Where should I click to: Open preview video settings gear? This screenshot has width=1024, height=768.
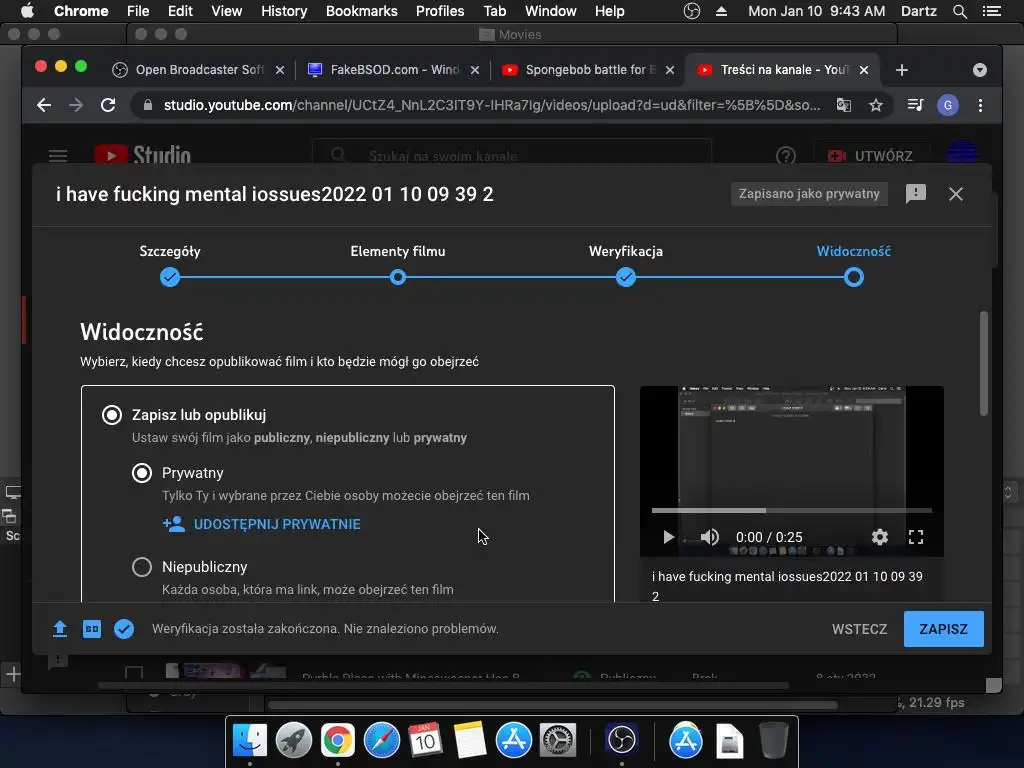coord(880,537)
